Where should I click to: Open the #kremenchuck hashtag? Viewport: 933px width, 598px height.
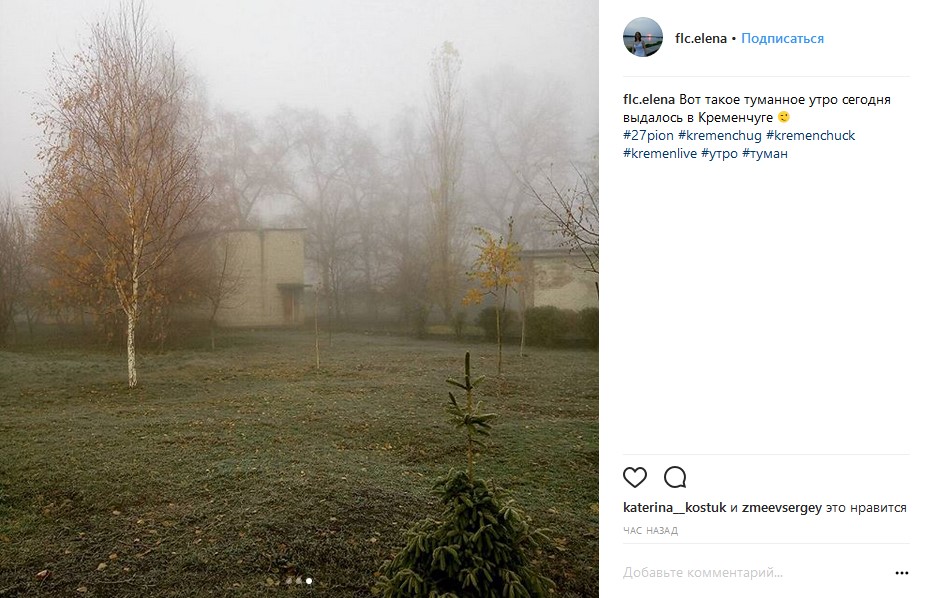pyautogui.click(x=810, y=136)
